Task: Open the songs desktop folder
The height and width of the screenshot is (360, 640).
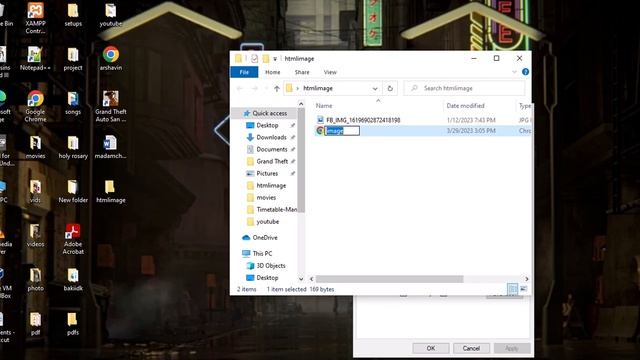Action: click(x=73, y=103)
